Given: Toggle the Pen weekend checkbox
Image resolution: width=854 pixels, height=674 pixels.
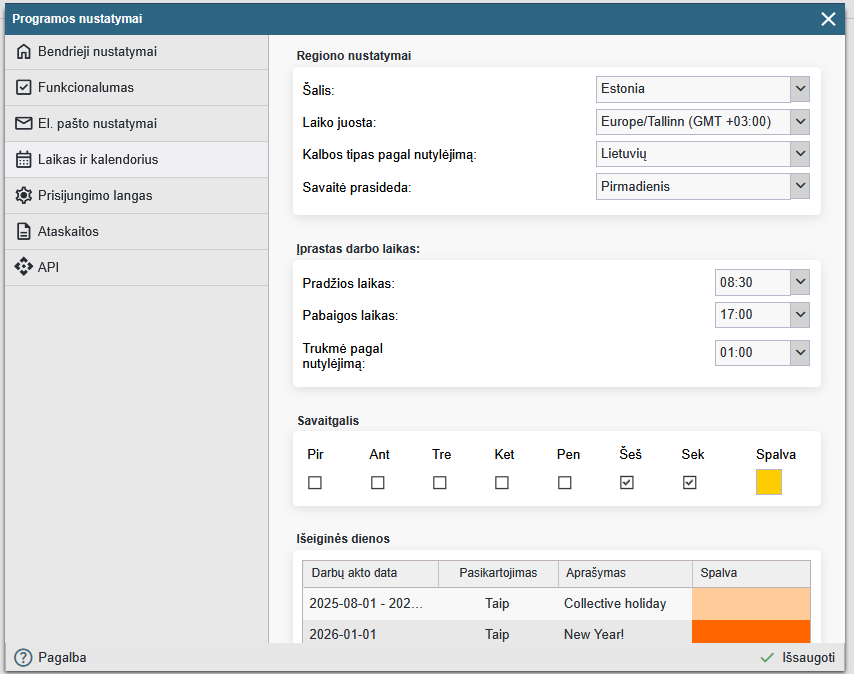Looking at the screenshot, I should [x=565, y=483].
